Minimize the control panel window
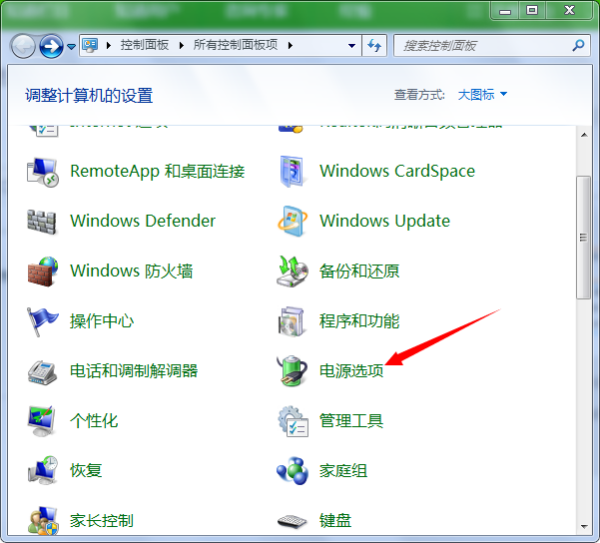 tap(505, 11)
